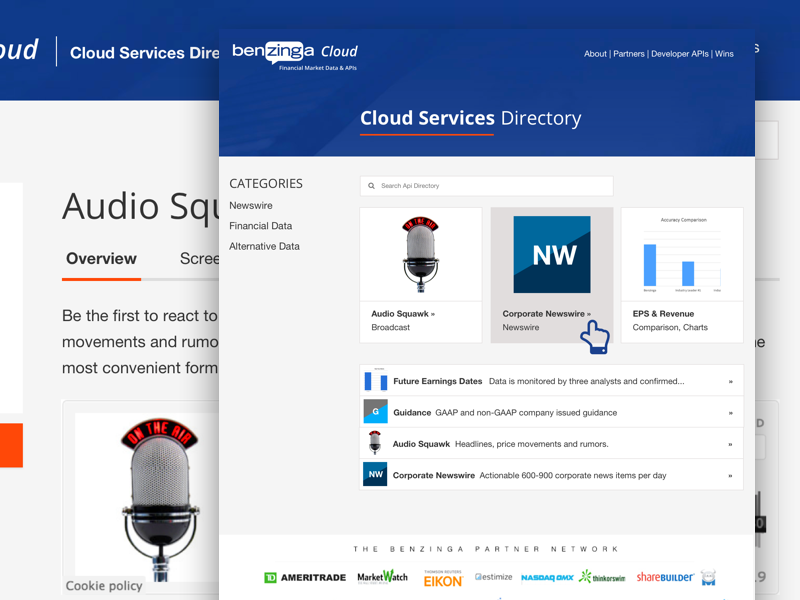Open the EPS & Revenue chart card
This screenshot has height=600, width=800.
(x=682, y=275)
